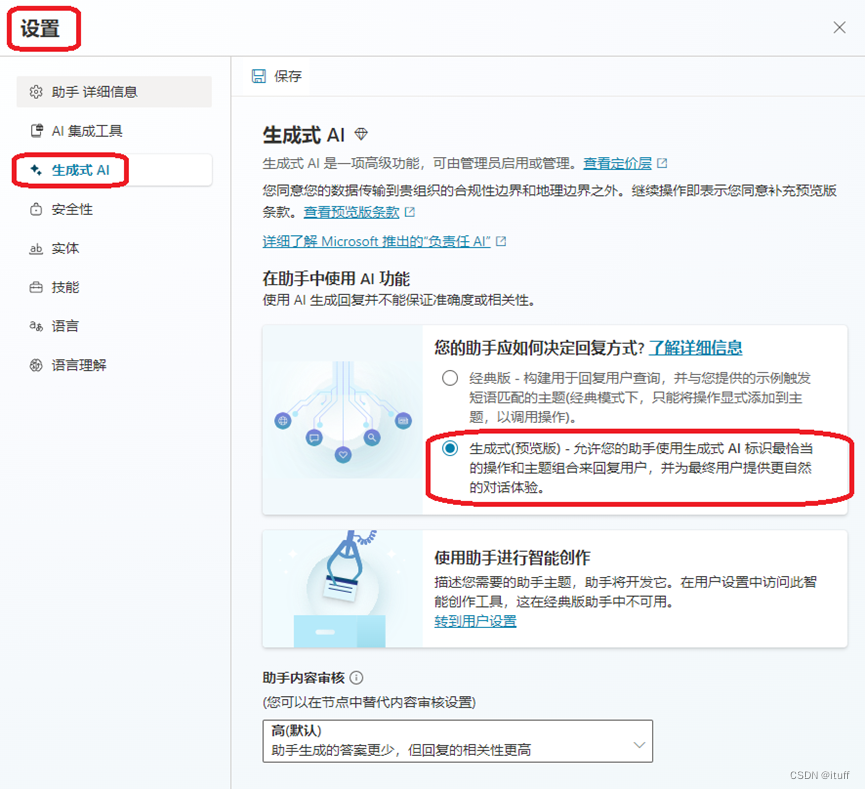The width and height of the screenshot is (865, 789).
Task: Click the premium diamond icon next to 生成式 AI heading
Action: pyautogui.click(x=361, y=134)
